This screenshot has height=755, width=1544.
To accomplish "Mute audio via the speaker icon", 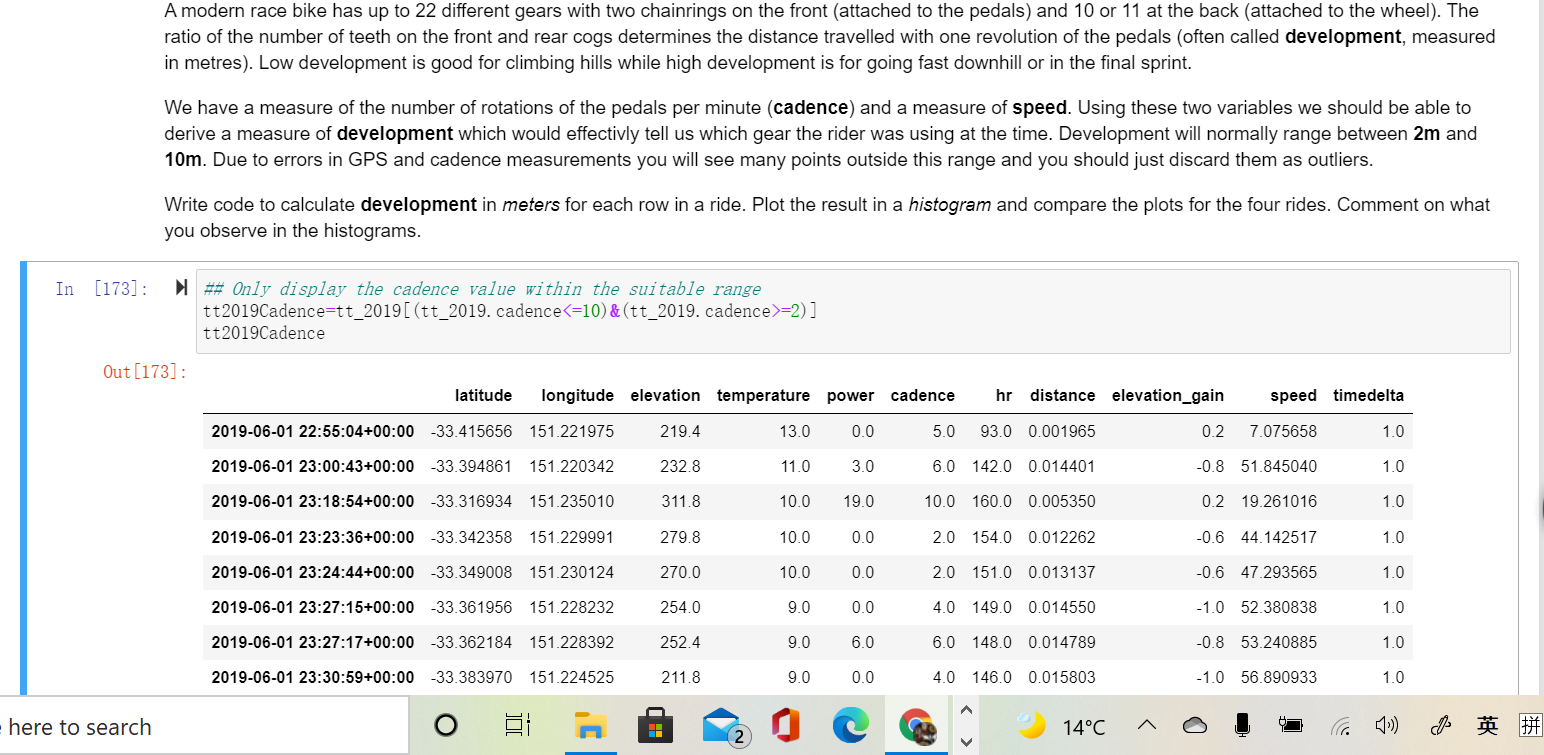I will [x=1388, y=725].
